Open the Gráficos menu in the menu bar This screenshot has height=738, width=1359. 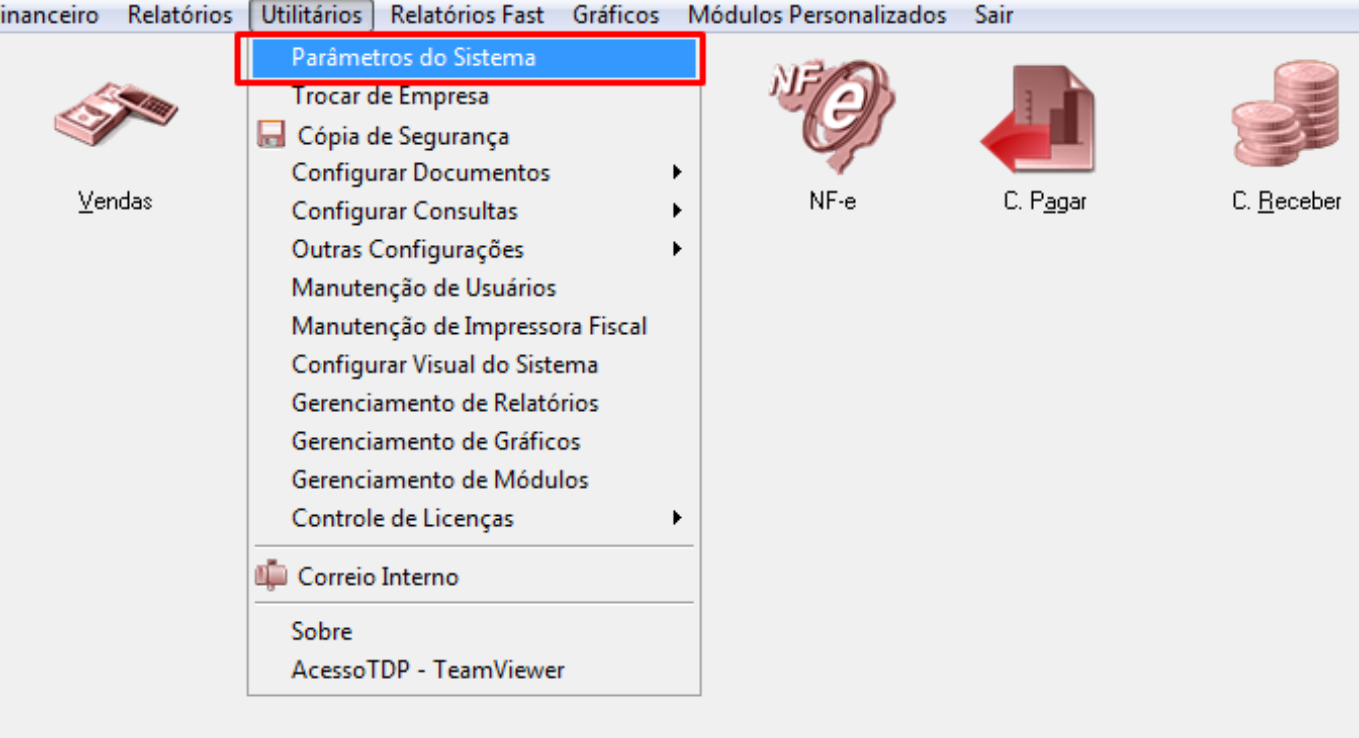point(616,15)
